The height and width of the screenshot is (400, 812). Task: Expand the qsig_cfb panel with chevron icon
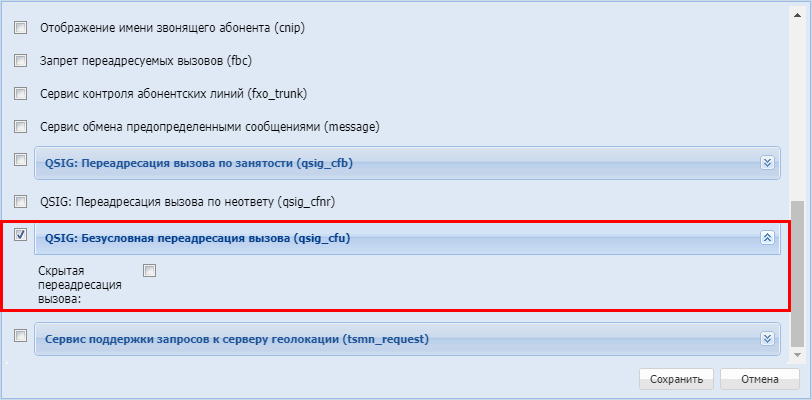tap(767, 162)
